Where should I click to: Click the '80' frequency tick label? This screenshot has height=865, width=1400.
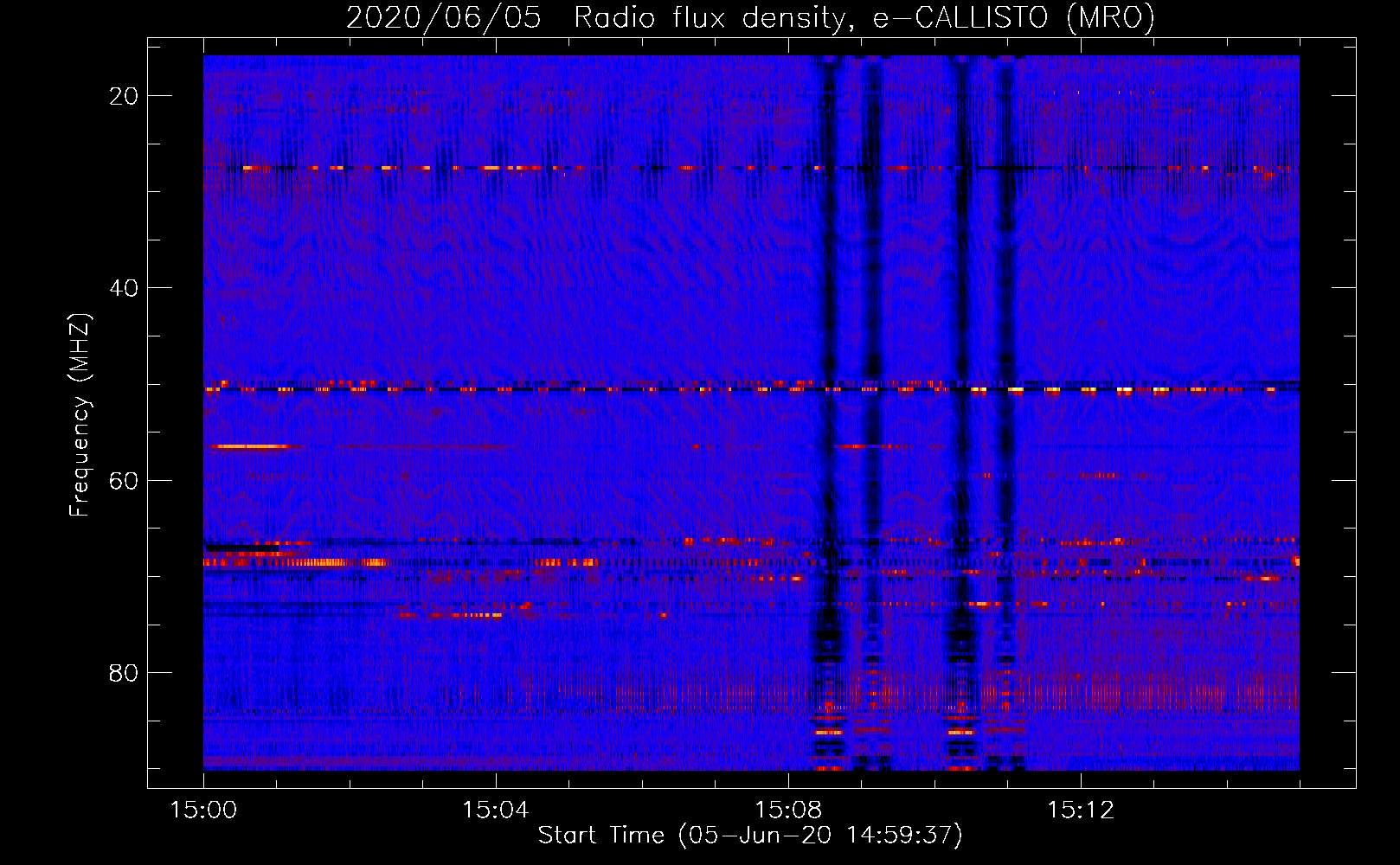click(x=124, y=673)
